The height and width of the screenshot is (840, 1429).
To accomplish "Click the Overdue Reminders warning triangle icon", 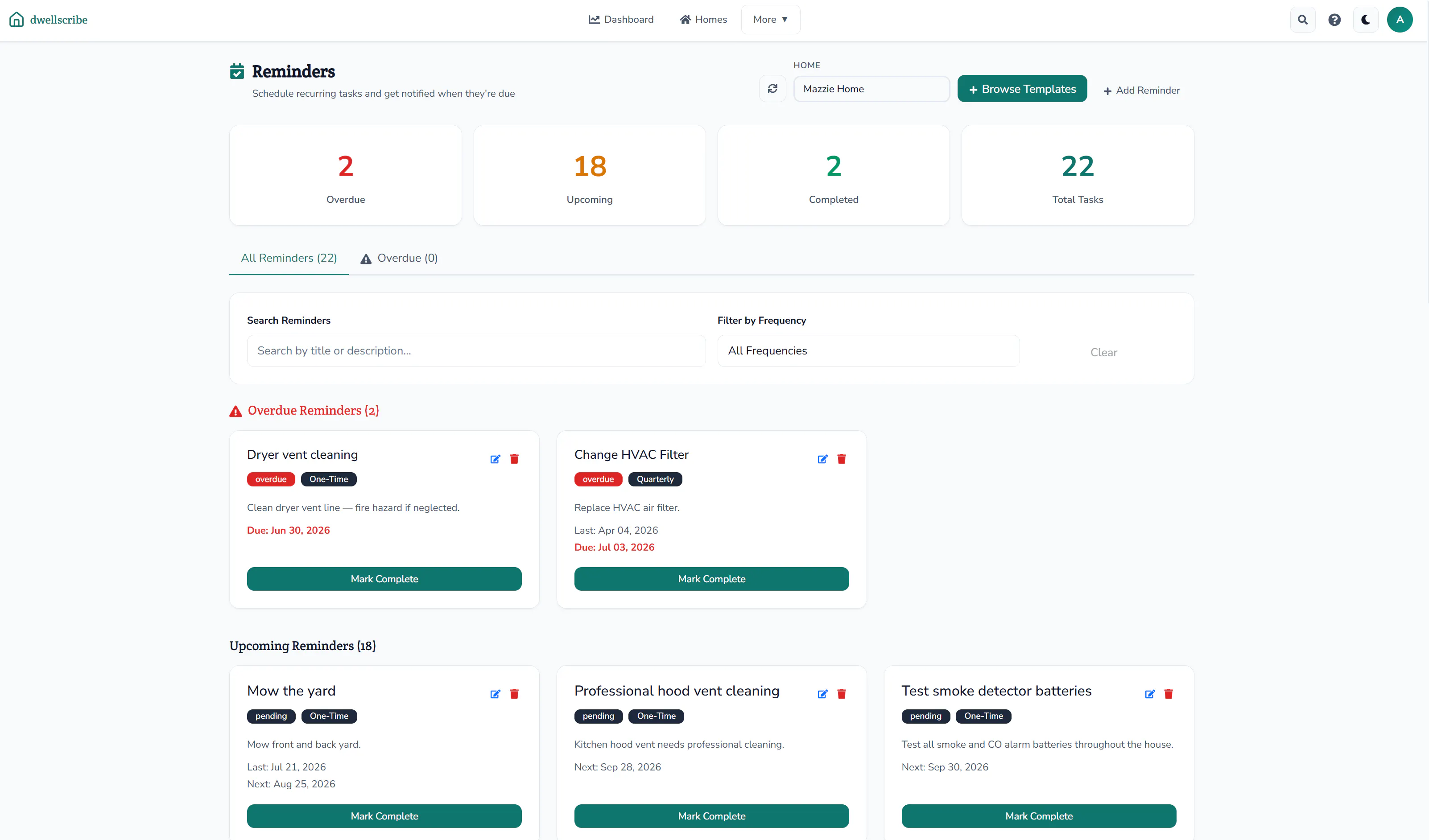I will click(x=235, y=412).
